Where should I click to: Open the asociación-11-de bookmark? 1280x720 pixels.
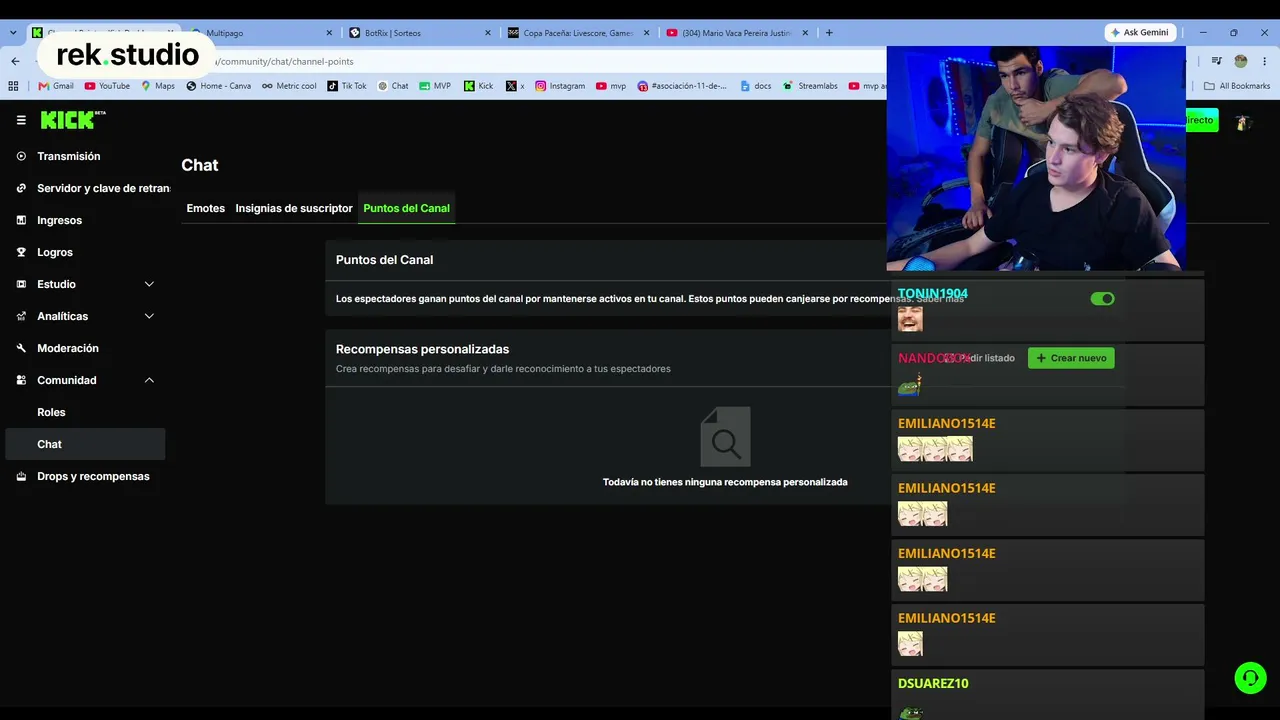pyautogui.click(x=682, y=86)
